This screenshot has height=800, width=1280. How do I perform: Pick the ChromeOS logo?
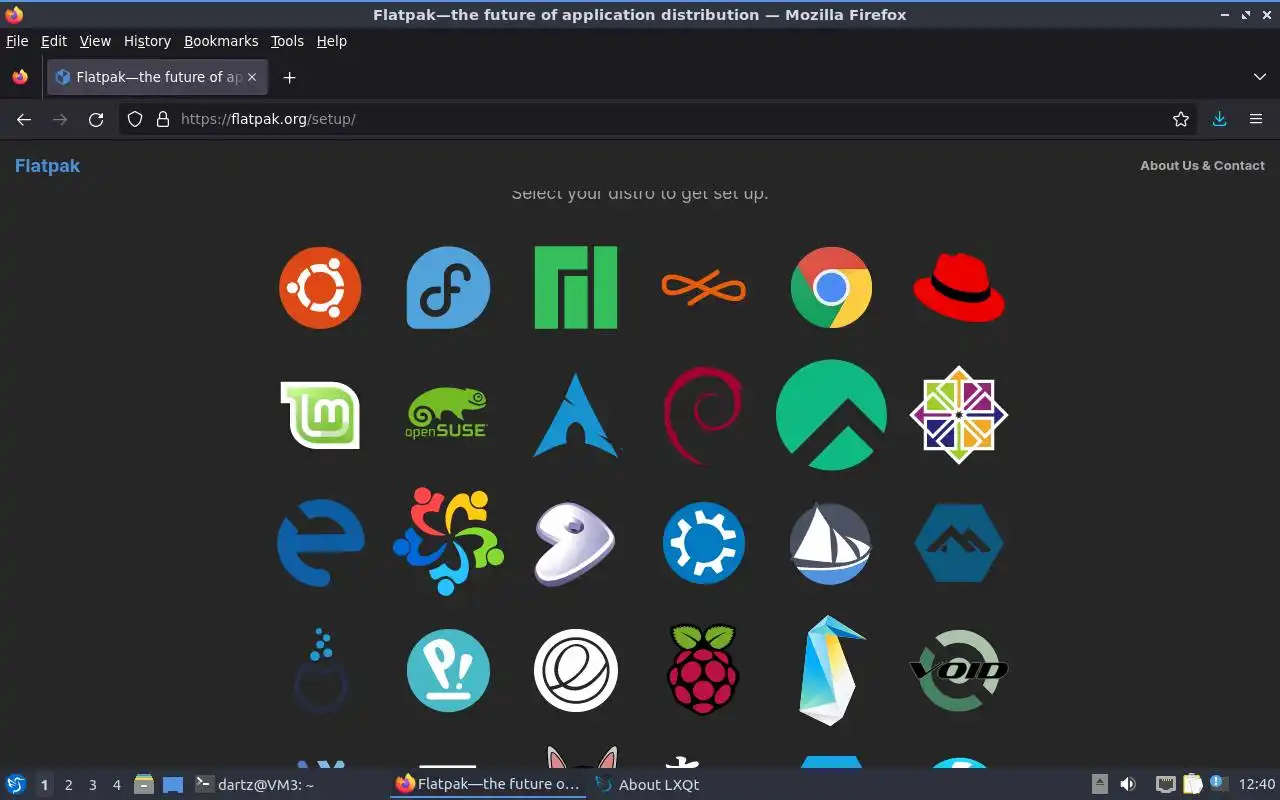[x=831, y=288]
